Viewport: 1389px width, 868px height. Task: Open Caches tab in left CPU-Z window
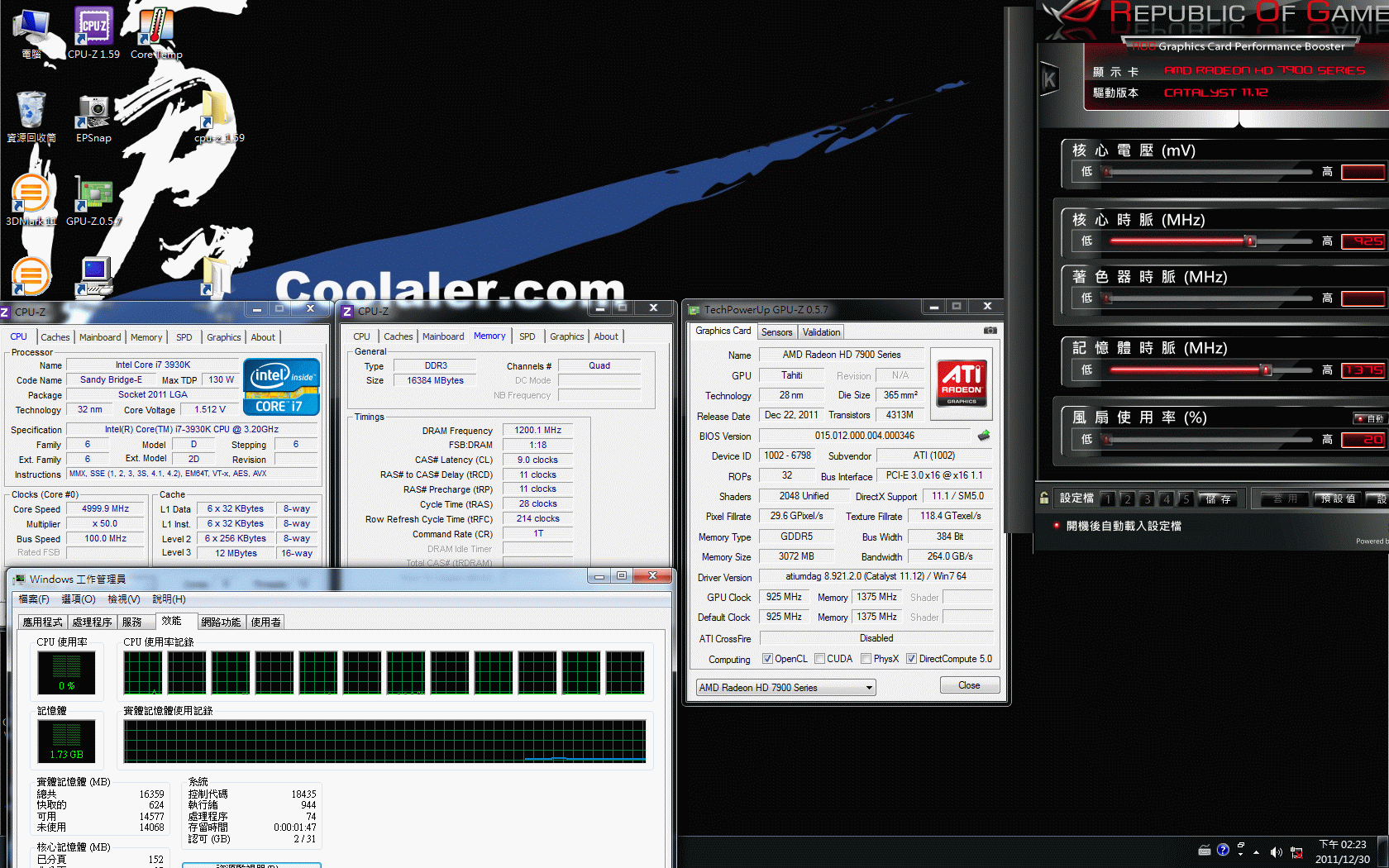[x=55, y=337]
